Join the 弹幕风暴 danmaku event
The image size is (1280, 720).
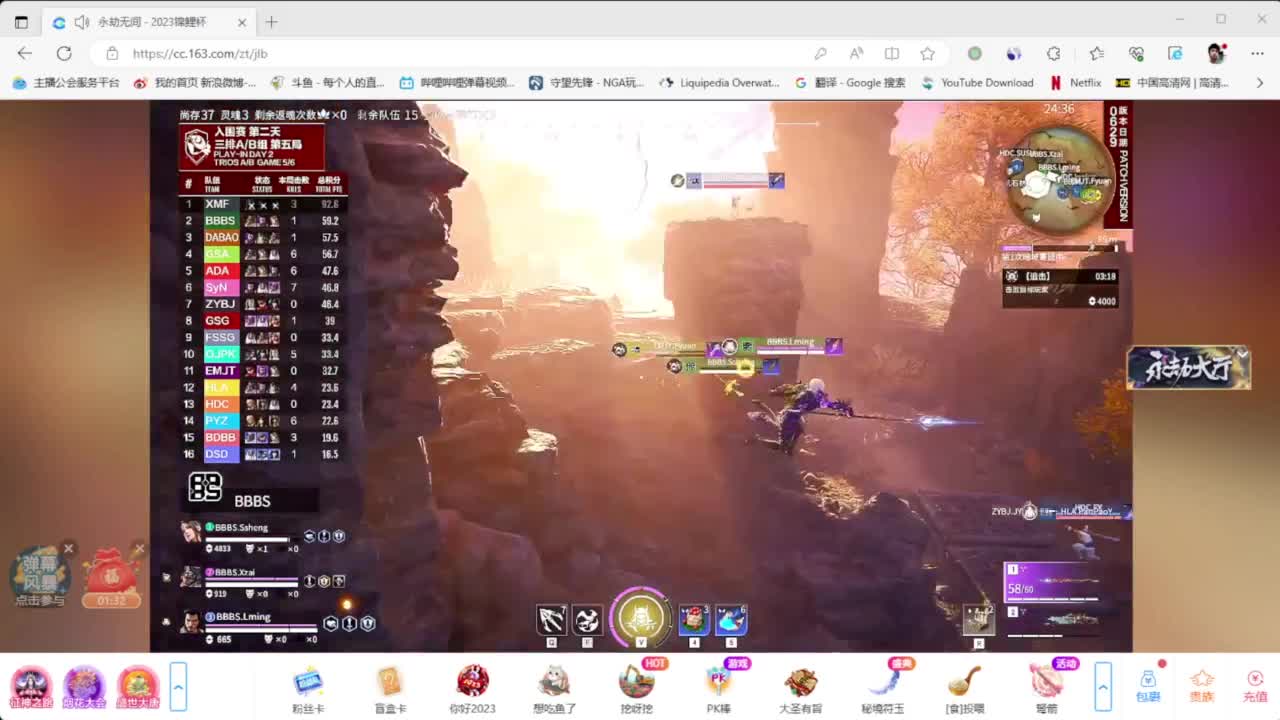40,578
